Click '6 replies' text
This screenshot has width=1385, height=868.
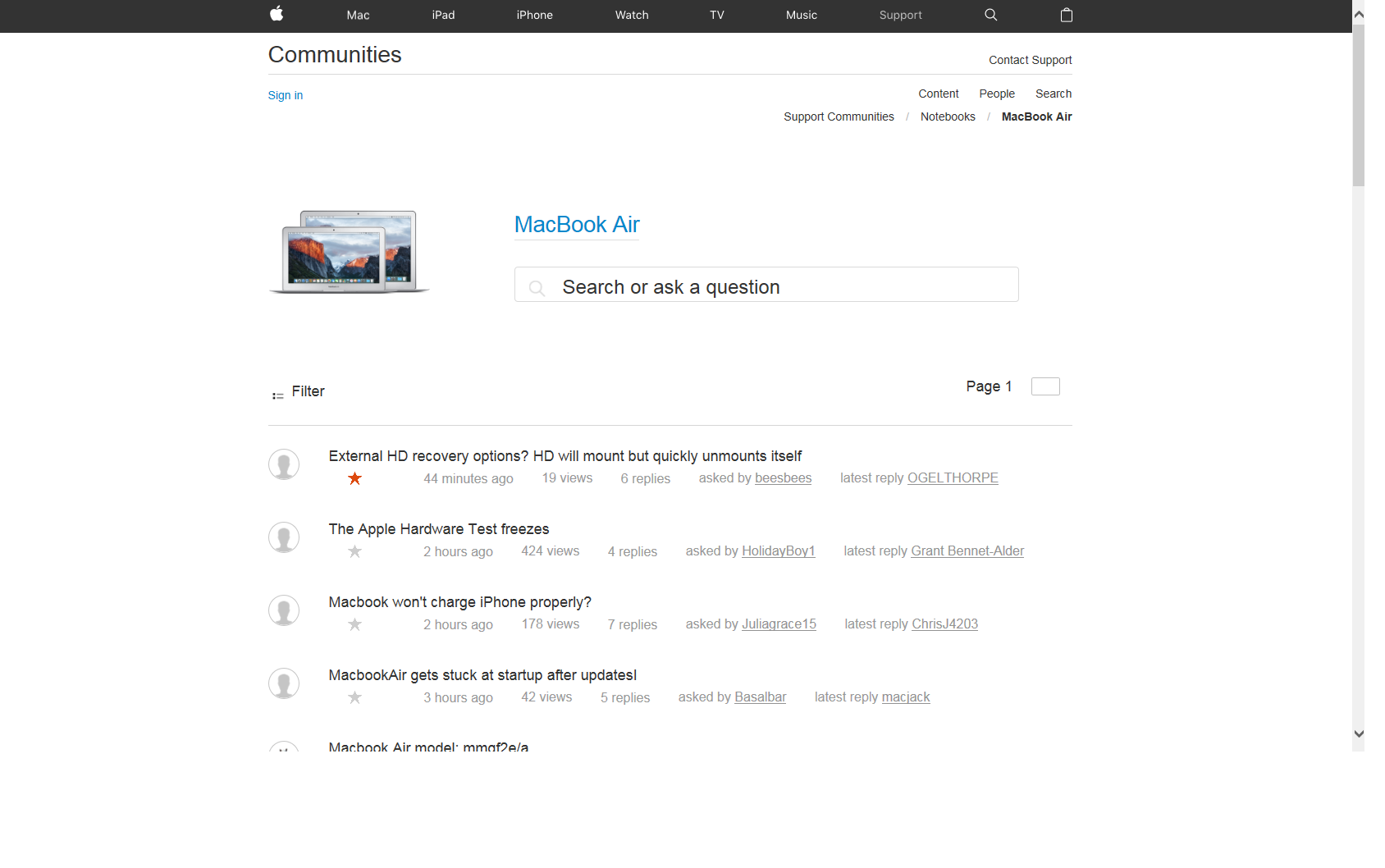[646, 479]
